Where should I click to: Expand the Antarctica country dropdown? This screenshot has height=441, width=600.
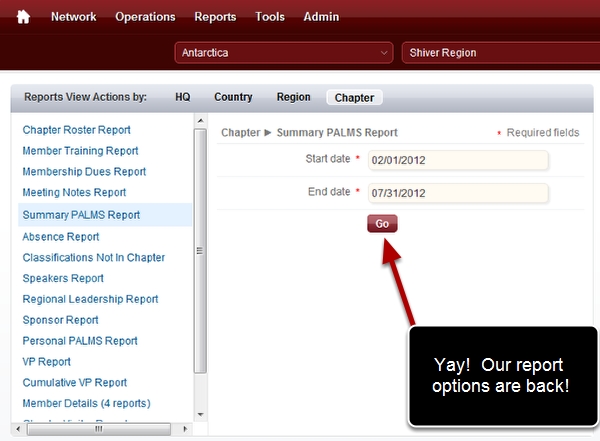(x=284, y=53)
